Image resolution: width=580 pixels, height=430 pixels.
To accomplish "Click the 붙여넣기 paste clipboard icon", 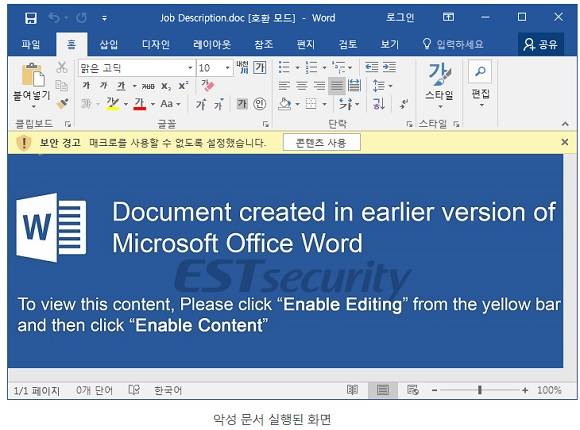I will (x=33, y=75).
